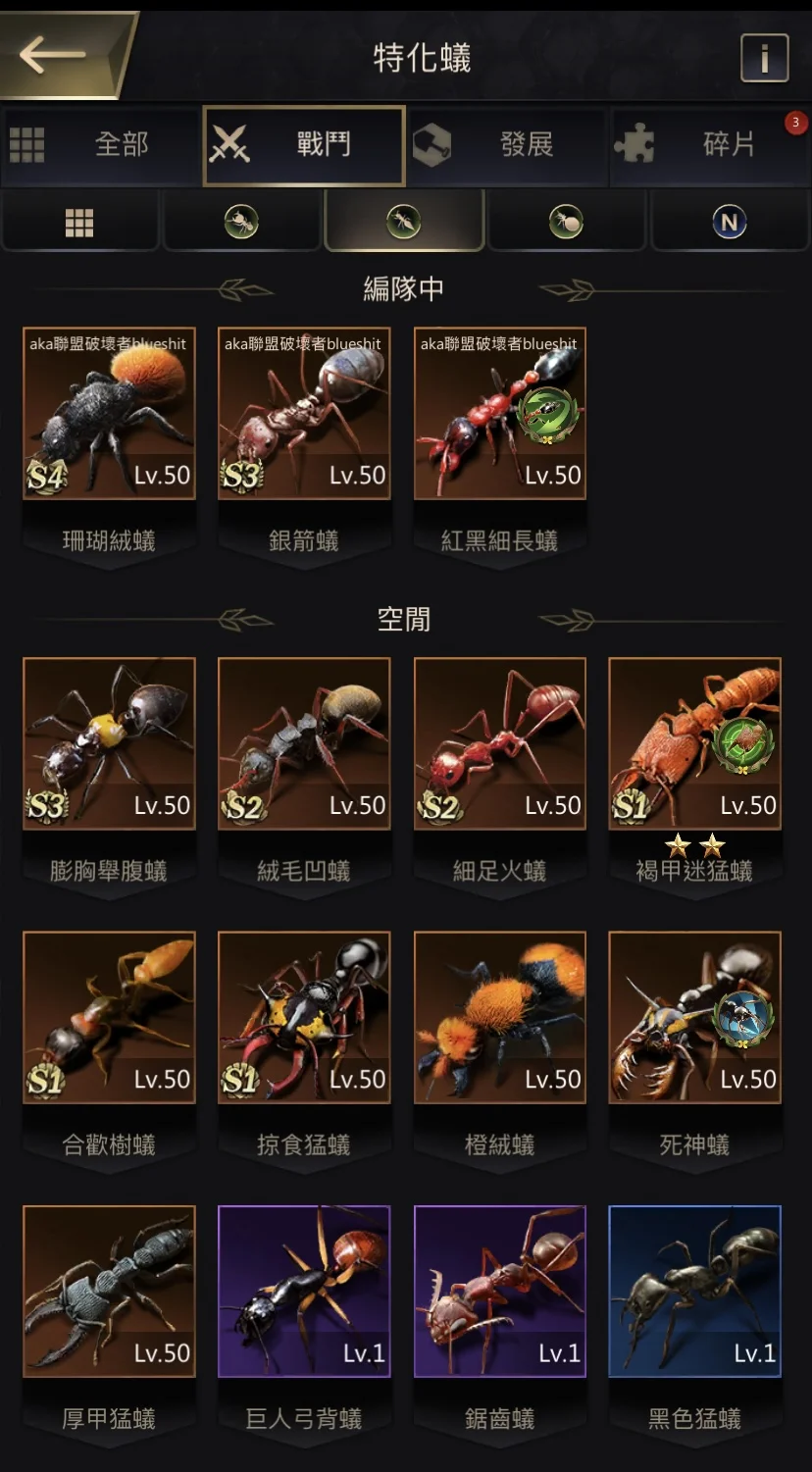The height and width of the screenshot is (1472, 812).
Task: Select the 掠食猛蟻 ant card
Action: pos(304,1018)
